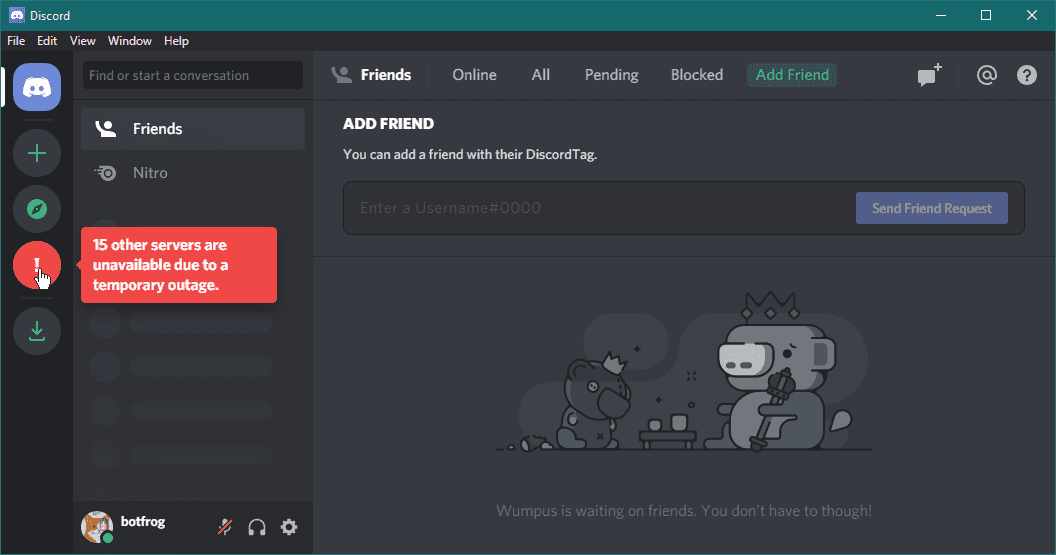The image size is (1056, 555).
Task: Open the View menu
Action: pyautogui.click(x=82, y=41)
